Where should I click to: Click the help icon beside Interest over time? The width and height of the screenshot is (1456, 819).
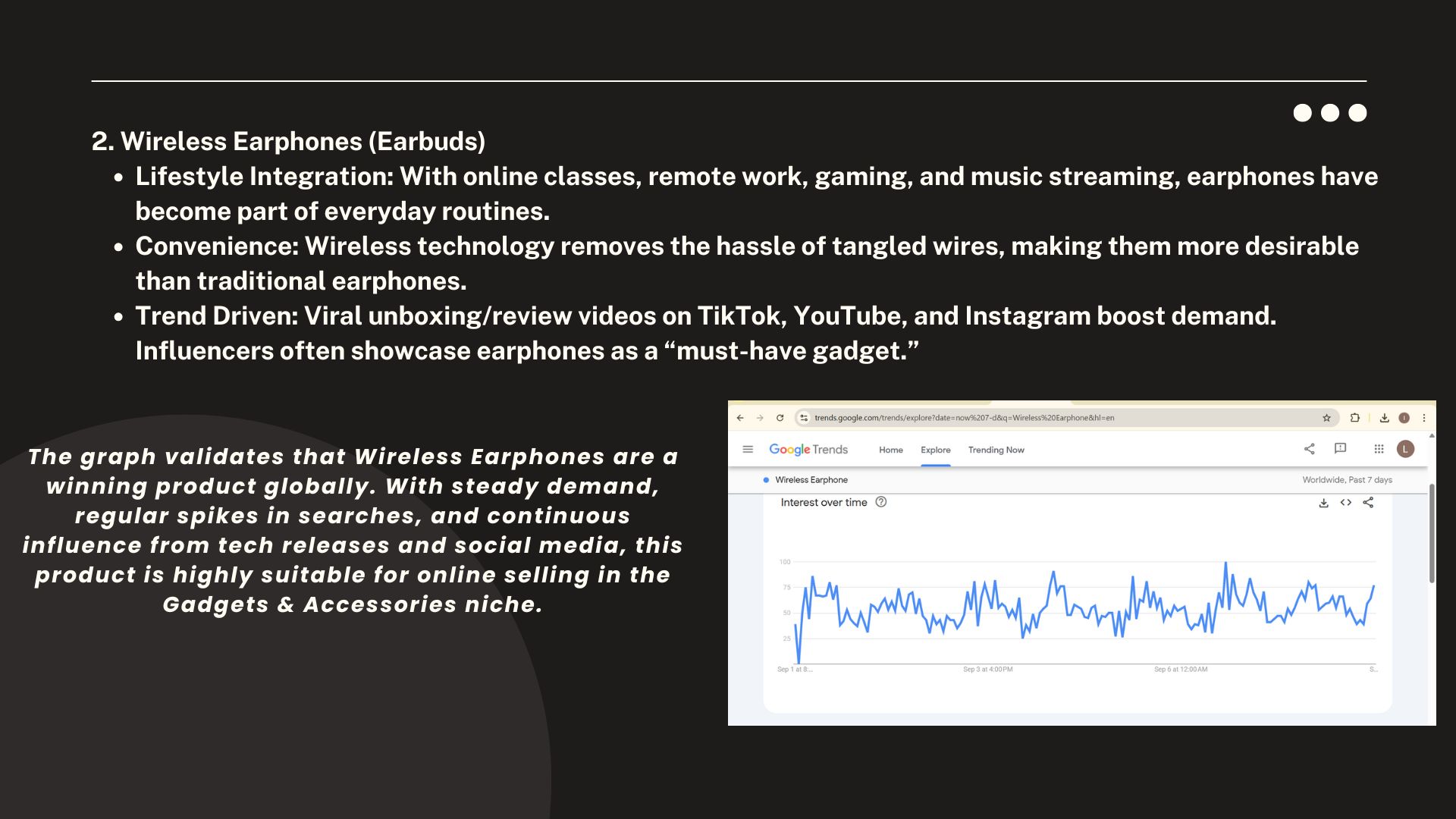[x=881, y=502]
